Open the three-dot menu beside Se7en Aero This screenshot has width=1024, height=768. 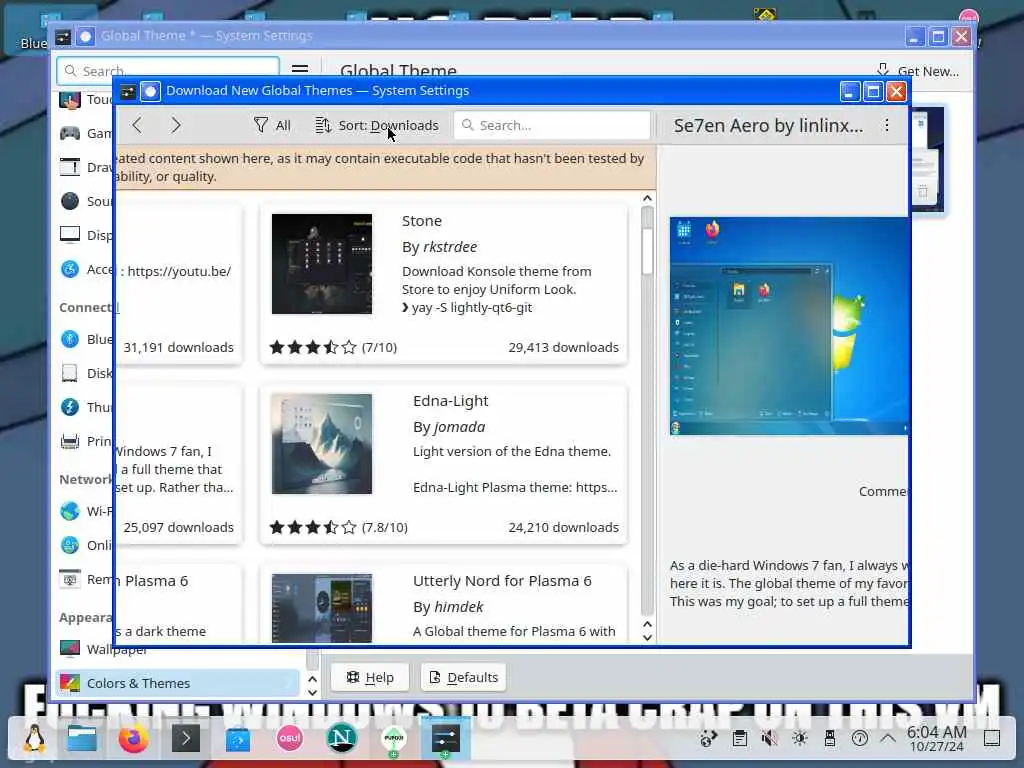(x=886, y=125)
